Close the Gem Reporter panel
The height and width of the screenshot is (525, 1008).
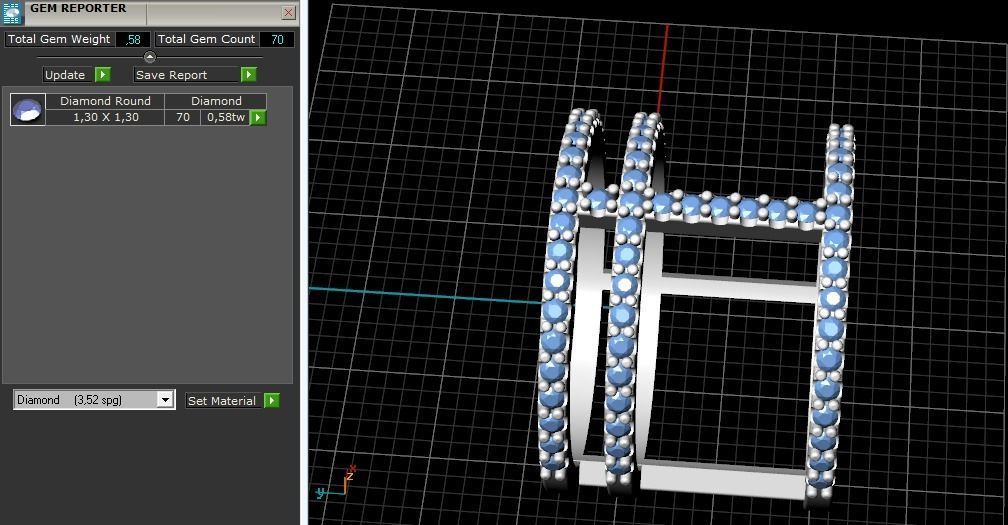click(289, 12)
